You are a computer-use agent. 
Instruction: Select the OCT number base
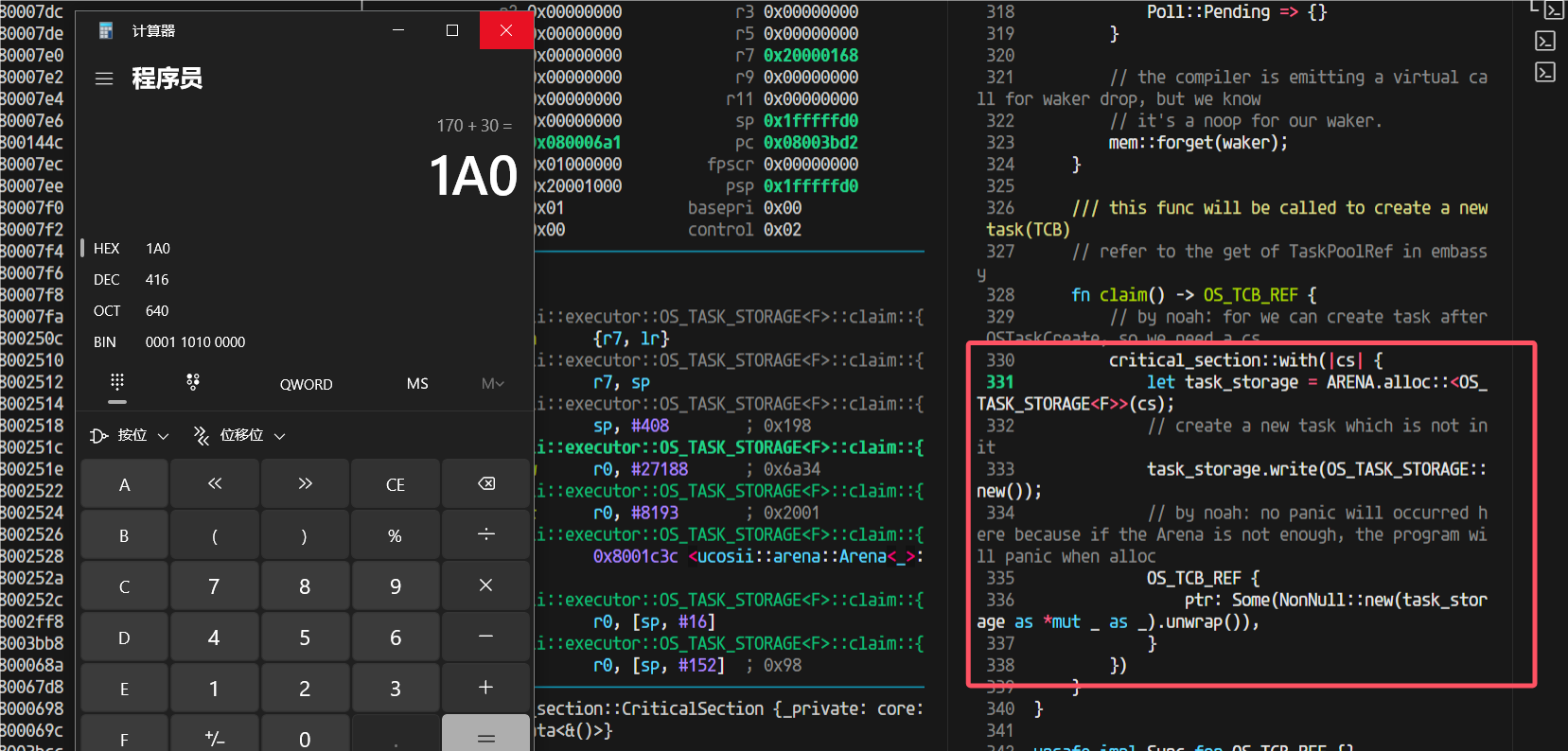(x=306, y=310)
